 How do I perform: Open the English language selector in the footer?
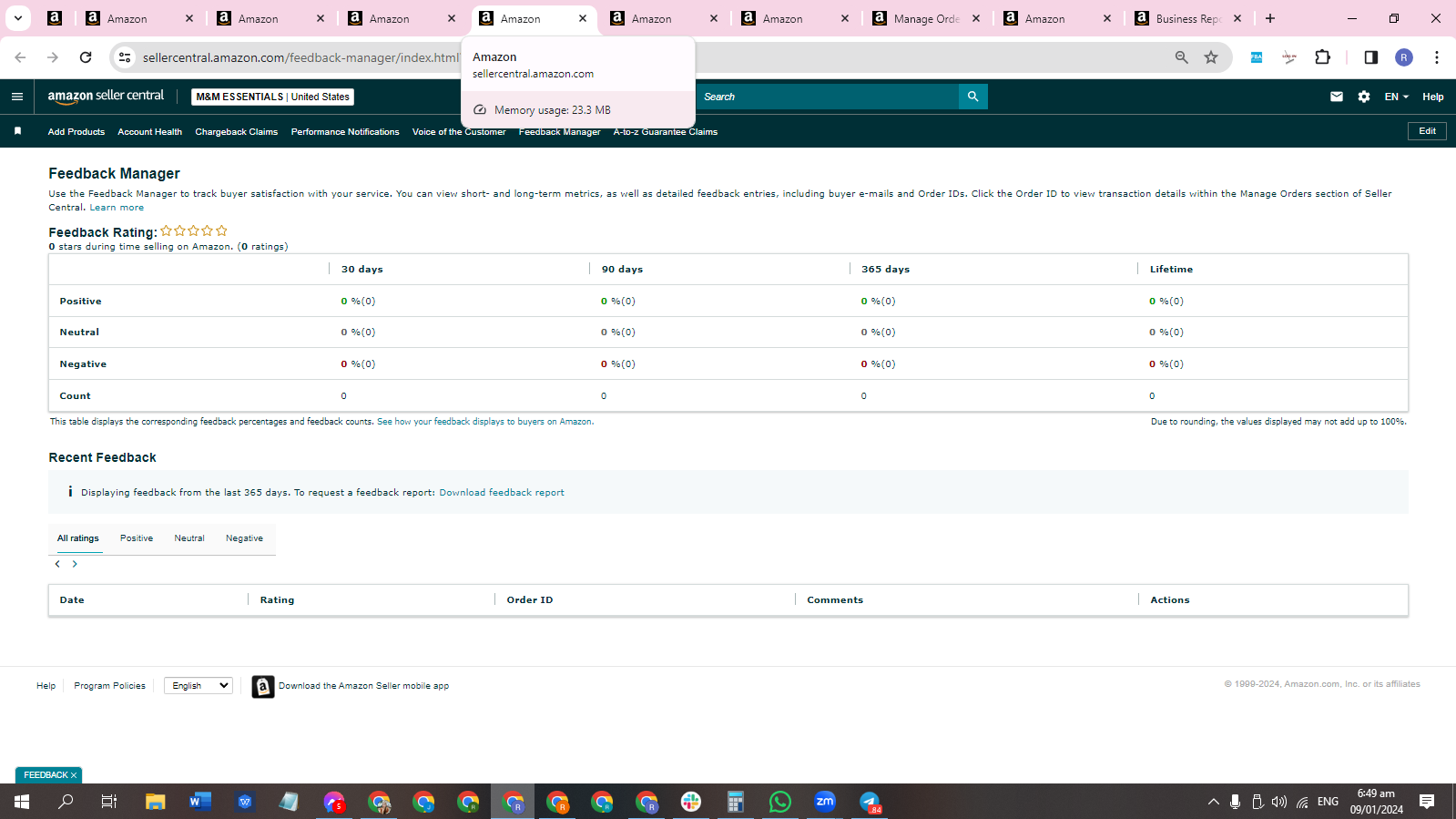[x=199, y=686]
